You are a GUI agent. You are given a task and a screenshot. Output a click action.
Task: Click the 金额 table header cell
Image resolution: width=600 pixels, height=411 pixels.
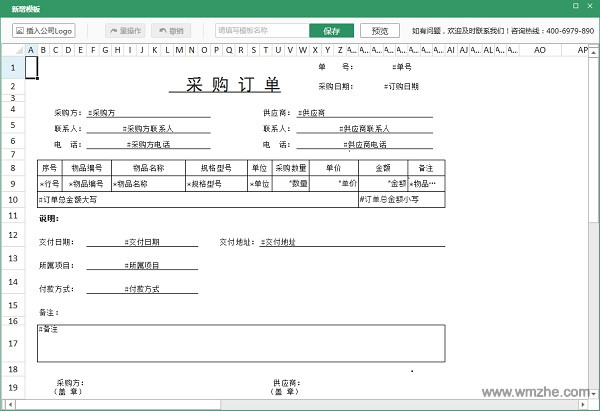[383, 168]
